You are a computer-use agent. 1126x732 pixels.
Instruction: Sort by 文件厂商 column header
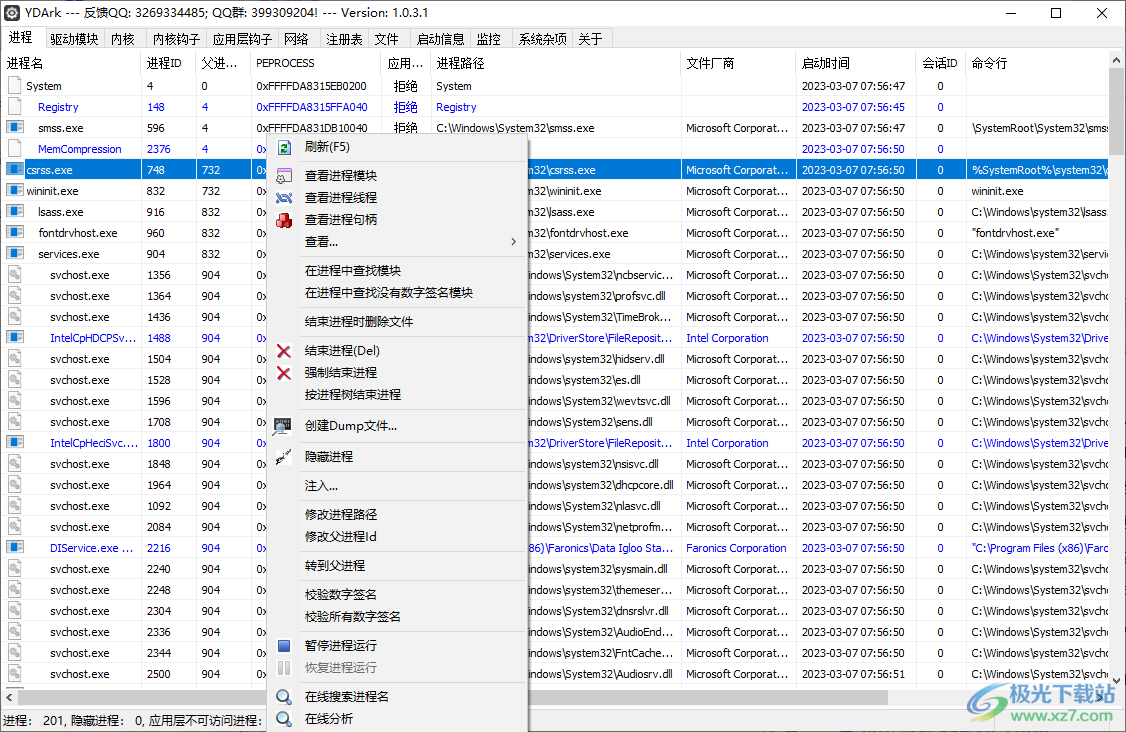[x=738, y=63]
